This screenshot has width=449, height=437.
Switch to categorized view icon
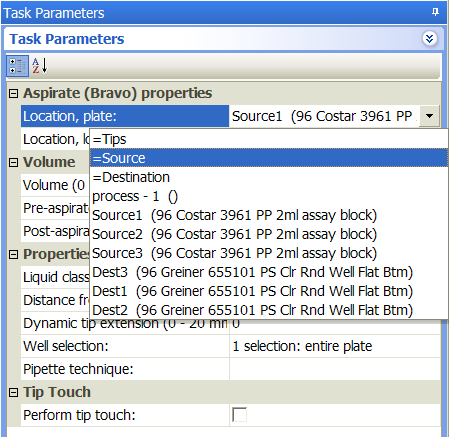[18, 66]
